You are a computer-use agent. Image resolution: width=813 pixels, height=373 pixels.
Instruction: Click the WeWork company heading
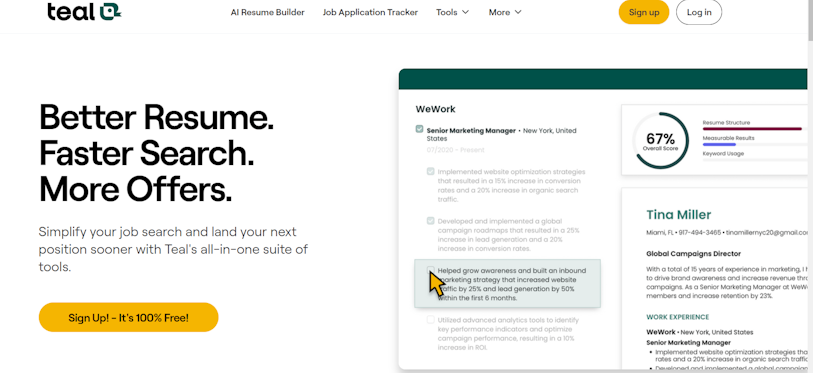point(436,109)
